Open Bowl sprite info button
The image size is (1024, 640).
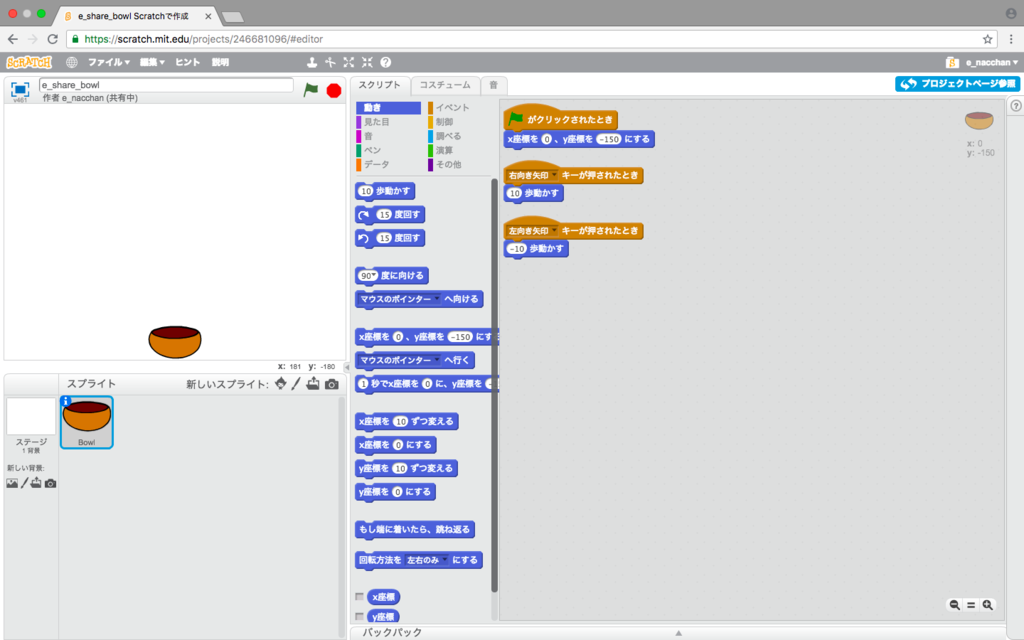pos(65,401)
